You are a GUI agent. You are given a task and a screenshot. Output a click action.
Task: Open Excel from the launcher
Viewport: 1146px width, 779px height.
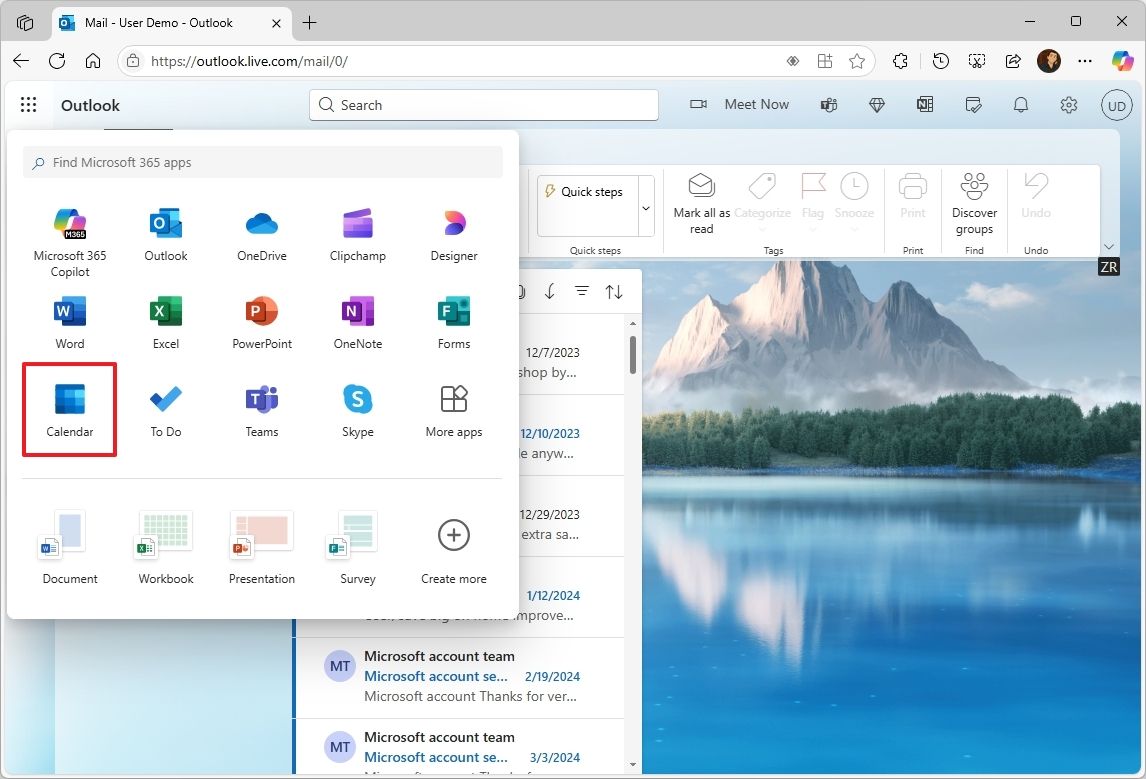pos(165,320)
